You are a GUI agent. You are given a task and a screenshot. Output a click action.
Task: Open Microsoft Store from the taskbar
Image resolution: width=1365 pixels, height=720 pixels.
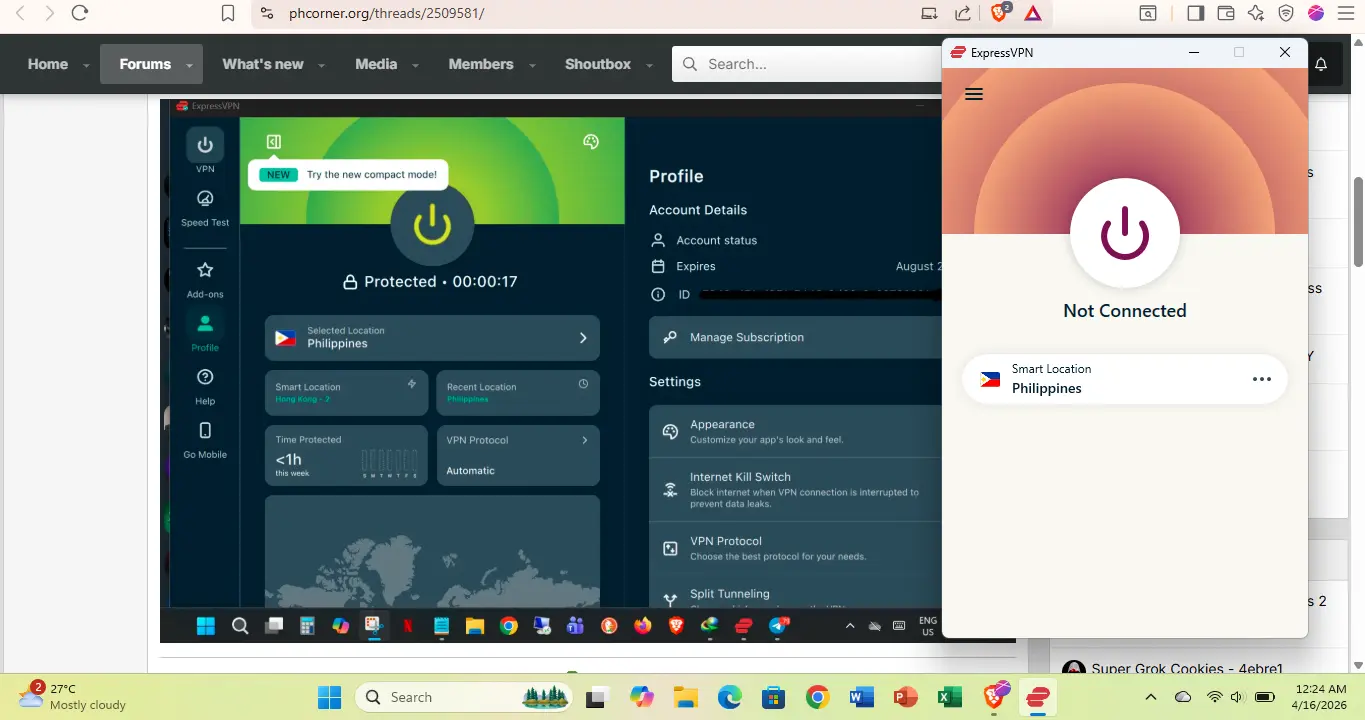(773, 697)
